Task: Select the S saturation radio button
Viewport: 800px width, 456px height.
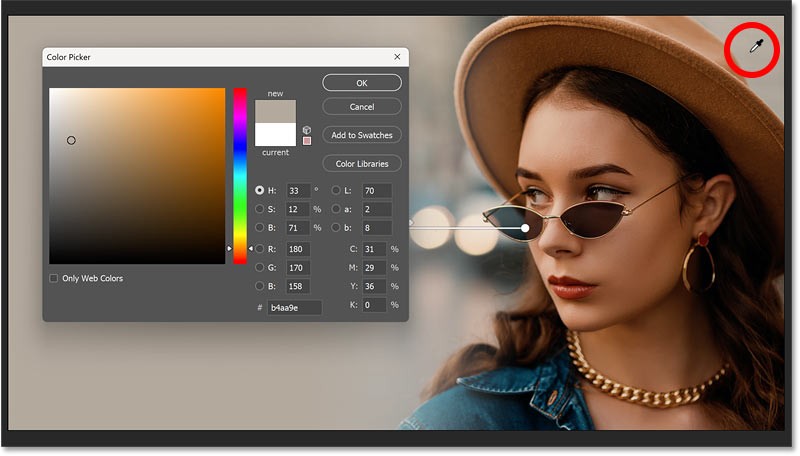Action: click(x=261, y=209)
